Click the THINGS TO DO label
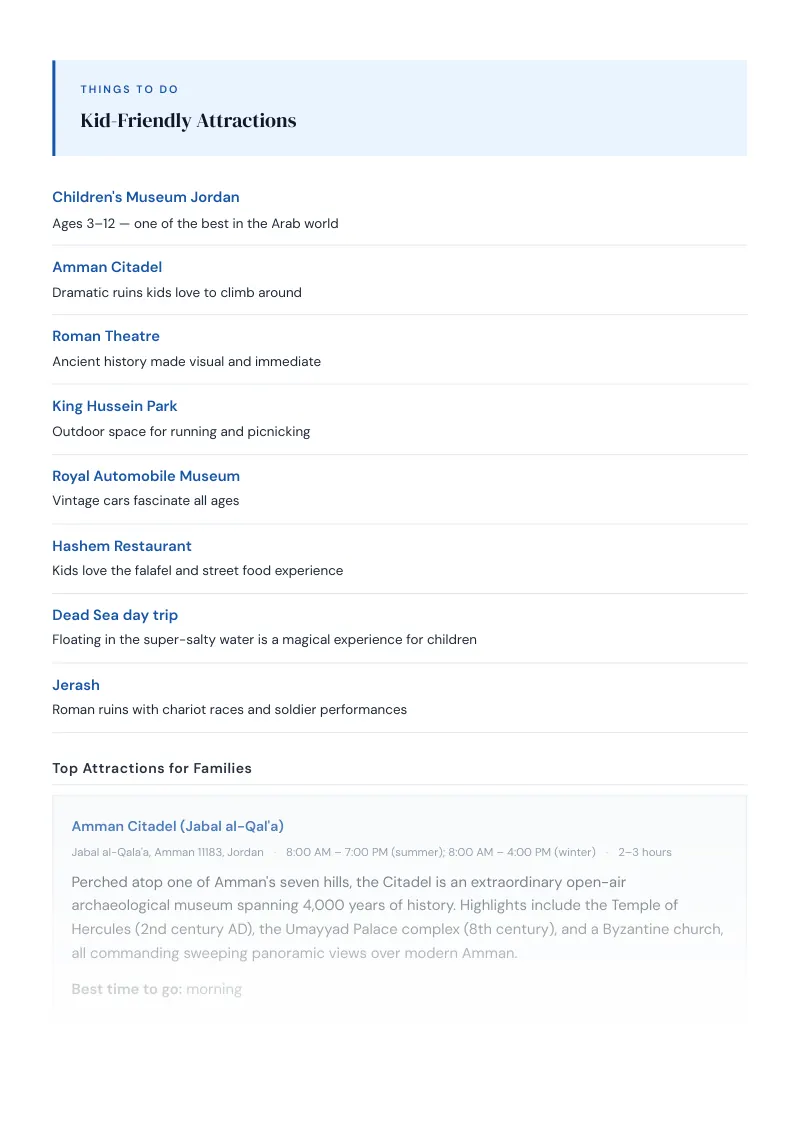800x1132 pixels. click(129, 90)
